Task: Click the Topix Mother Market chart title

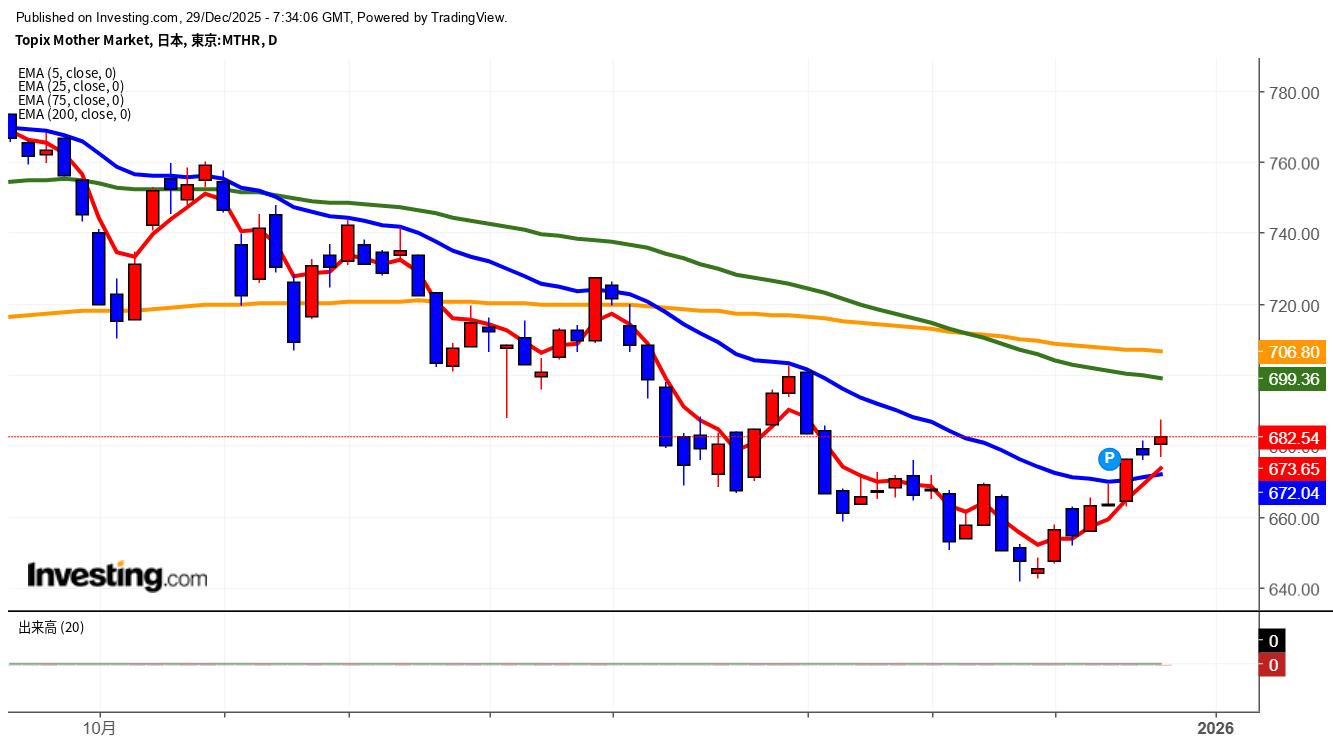Action: [146, 40]
